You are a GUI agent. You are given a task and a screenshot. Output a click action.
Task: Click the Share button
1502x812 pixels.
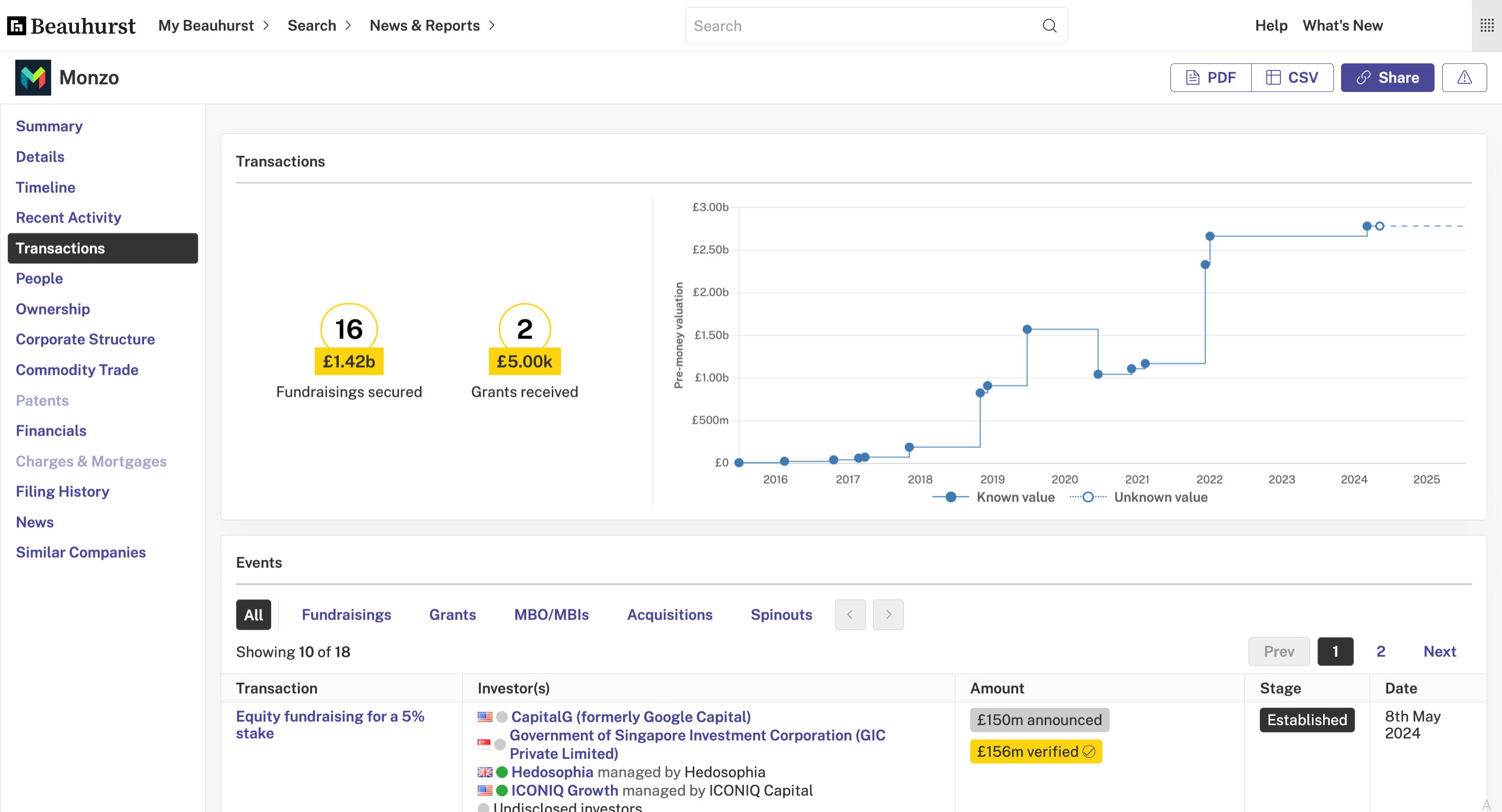coord(1387,78)
